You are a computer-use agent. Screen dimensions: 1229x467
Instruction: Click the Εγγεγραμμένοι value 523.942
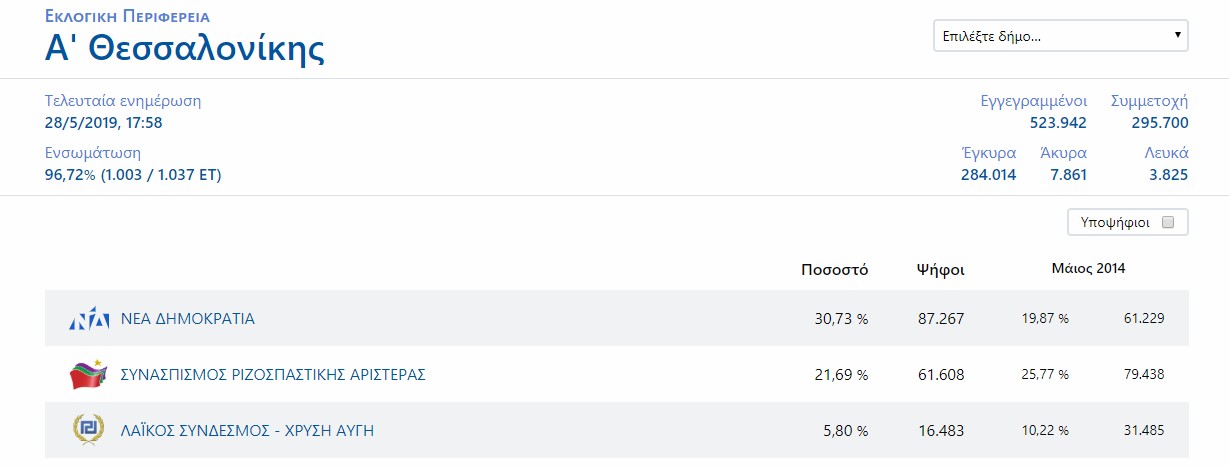pyautogui.click(x=1057, y=123)
